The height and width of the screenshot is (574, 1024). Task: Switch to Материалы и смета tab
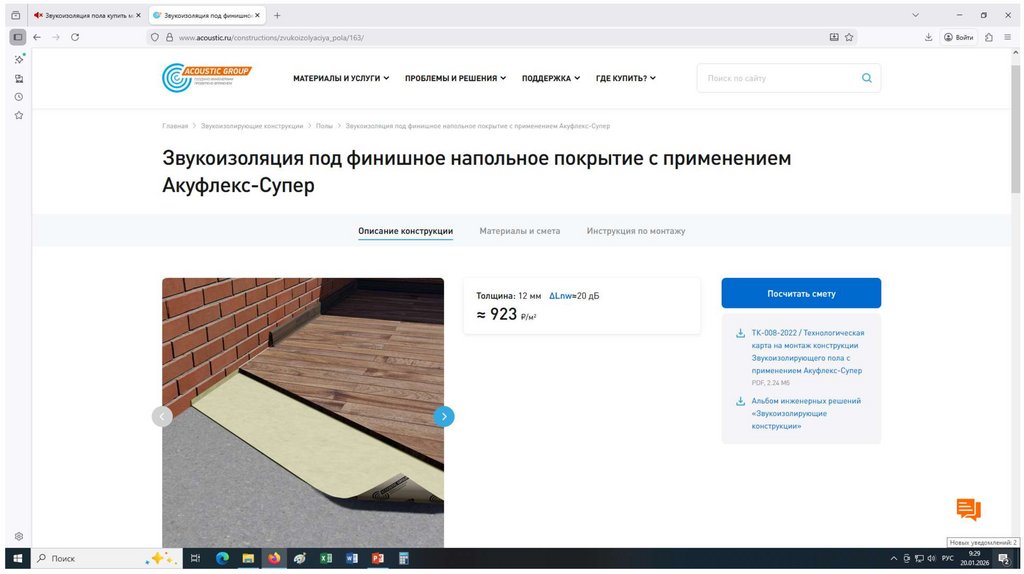520,231
